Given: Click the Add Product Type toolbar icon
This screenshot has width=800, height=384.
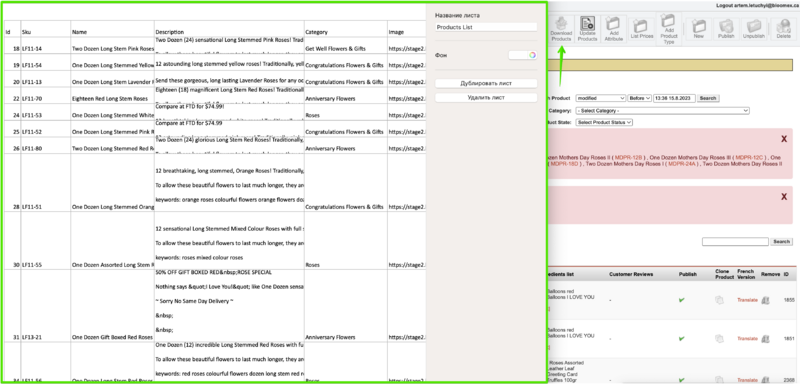Looking at the screenshot, I should click(x=669, y=29).
